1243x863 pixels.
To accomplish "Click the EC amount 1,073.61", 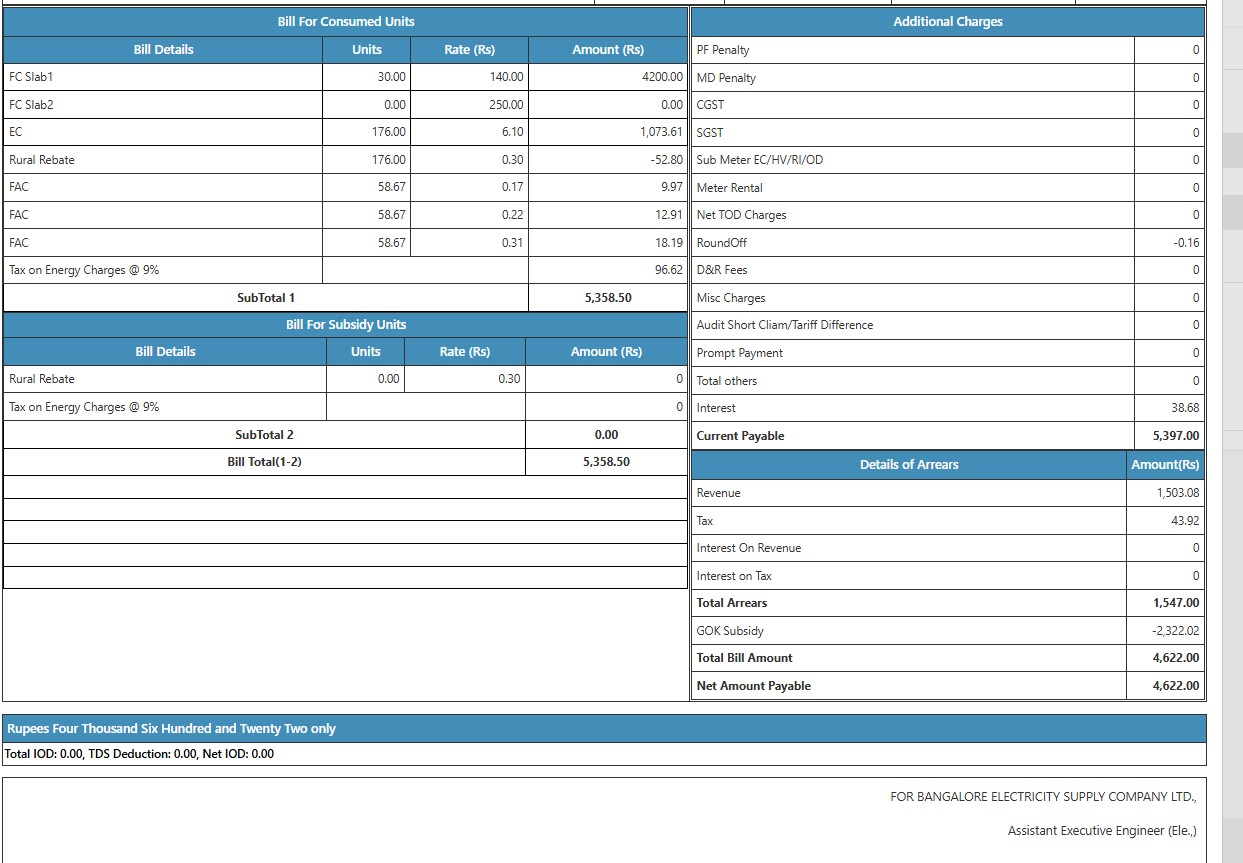I will (661, 132).
